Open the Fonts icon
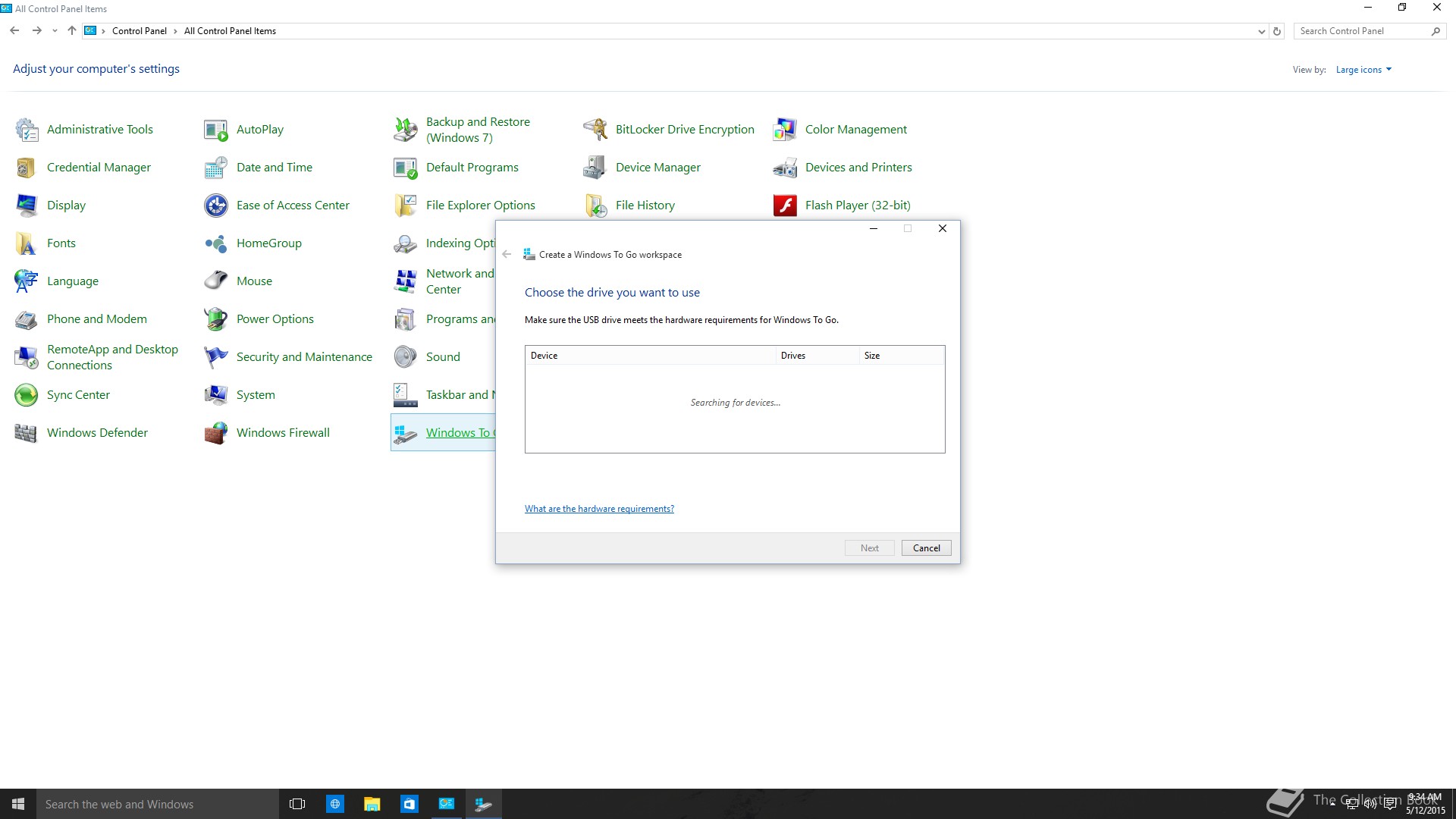Image resolution: width=1456 pixels, height=819 pixels. click(27, 243)
